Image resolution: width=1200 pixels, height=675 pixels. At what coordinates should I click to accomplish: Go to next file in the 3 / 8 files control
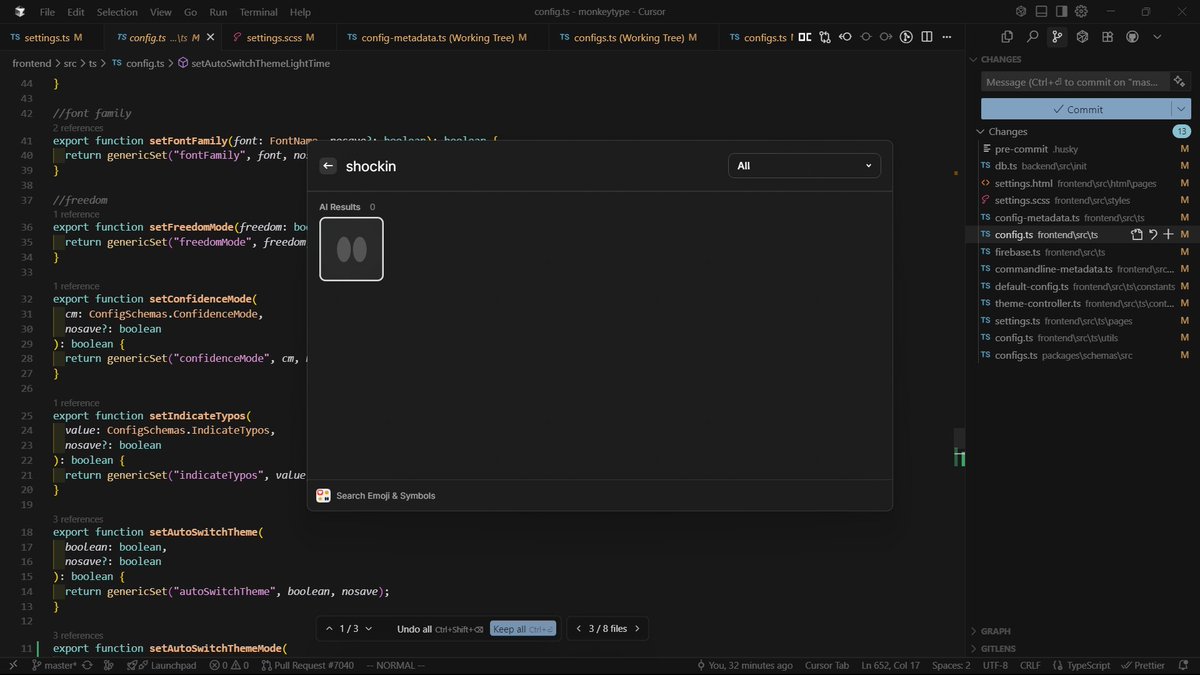click(638, 629)
